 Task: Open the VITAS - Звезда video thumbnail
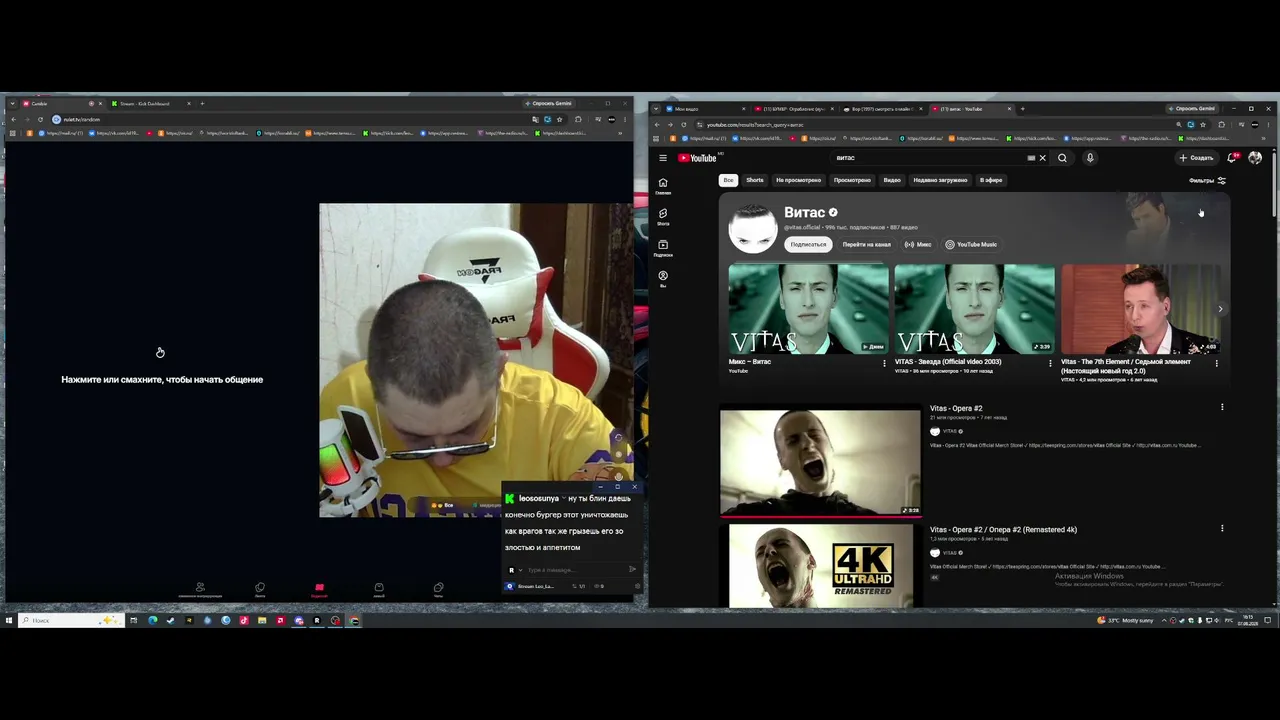974,309
